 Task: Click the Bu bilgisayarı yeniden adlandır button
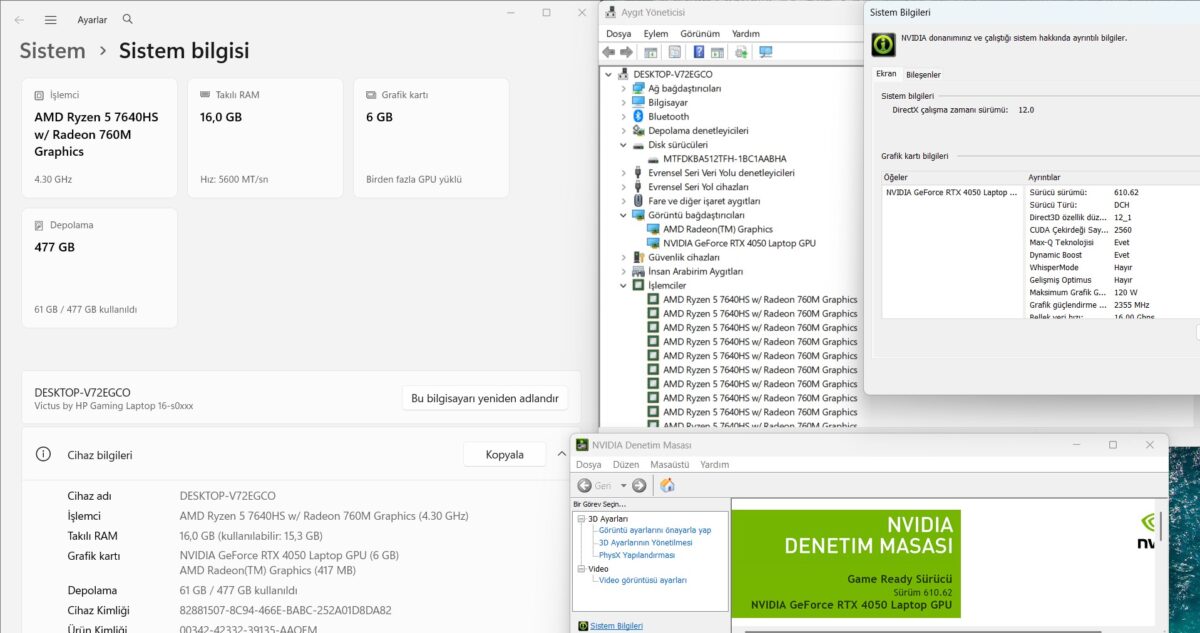(x=485, y=398)
